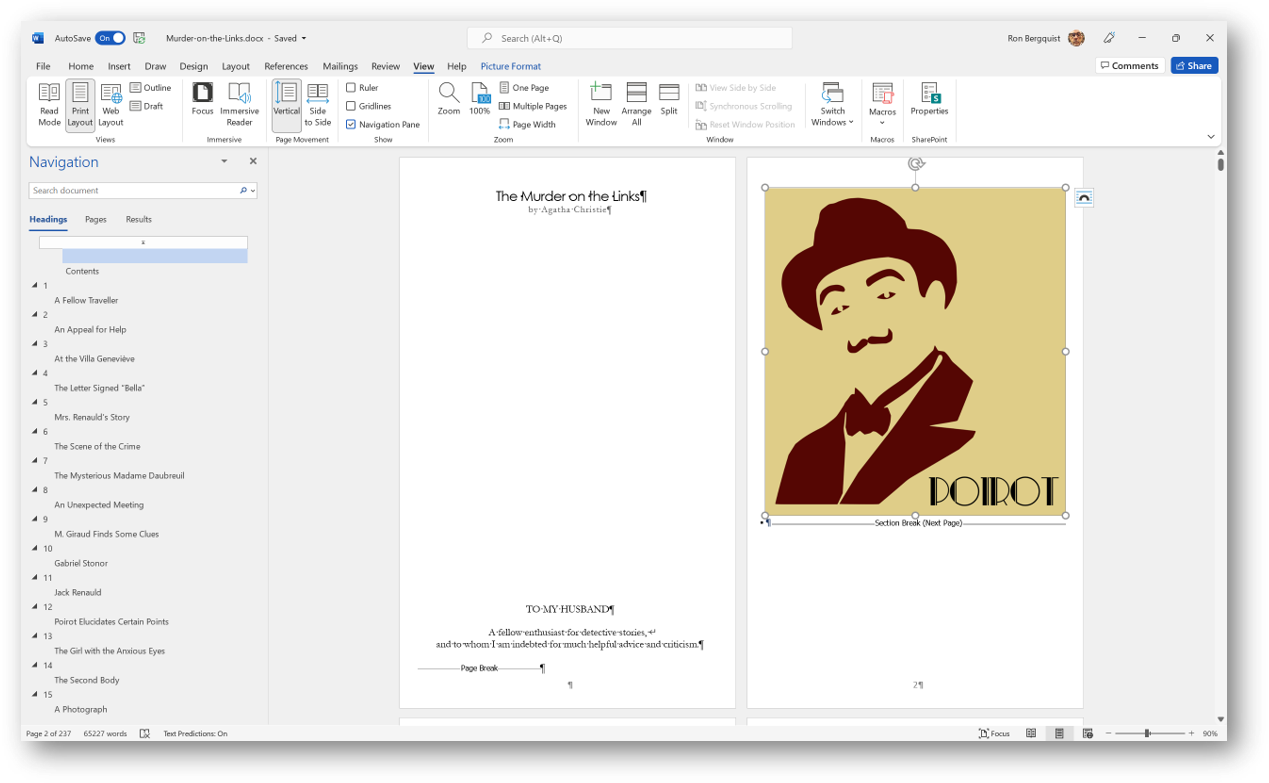Open the Zoom dialog magnifier
The height and width of the screenshot is (783, 1269).
tap(449, 99)
